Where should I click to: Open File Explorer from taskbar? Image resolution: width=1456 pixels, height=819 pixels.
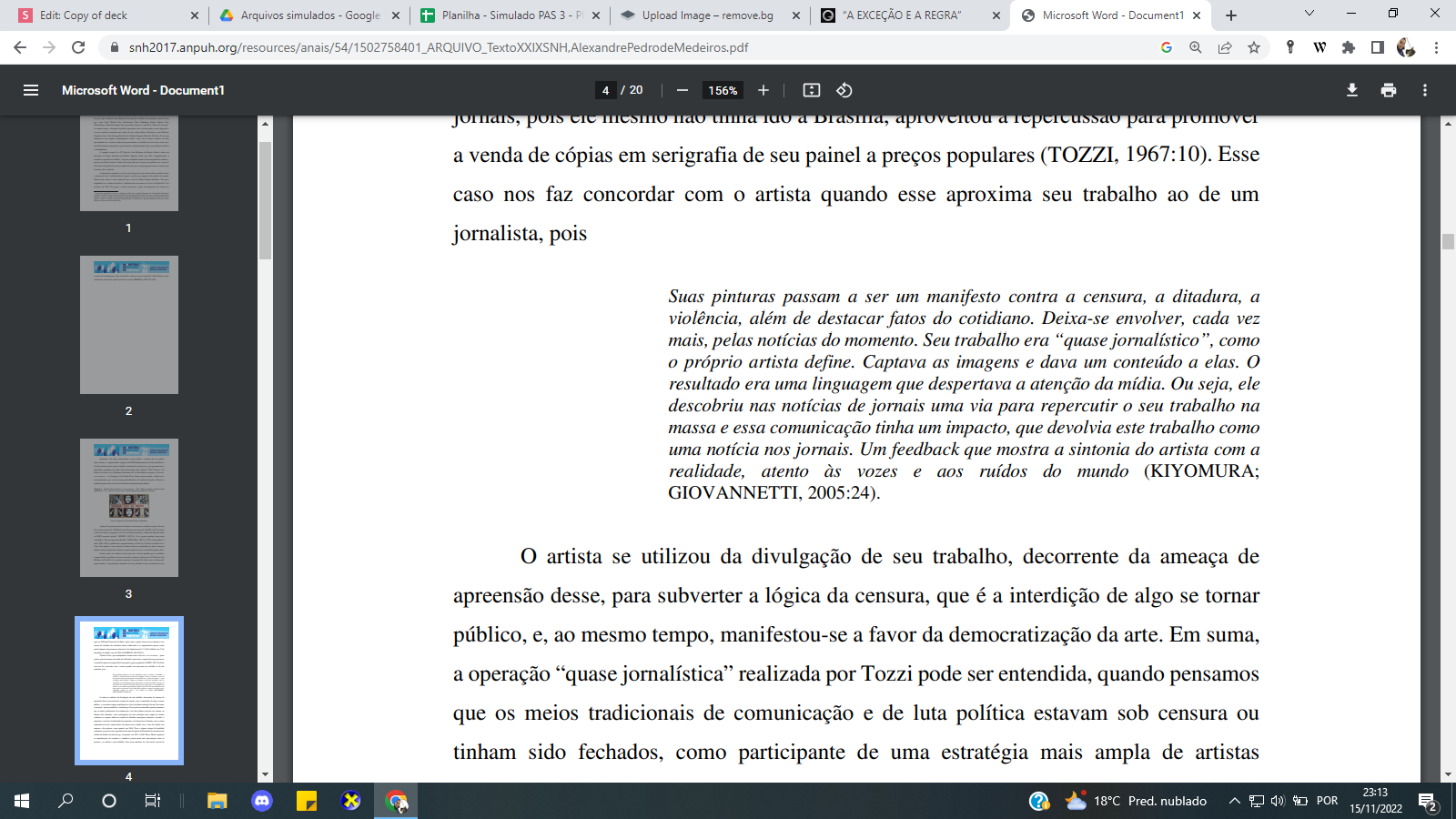point(217,801)
